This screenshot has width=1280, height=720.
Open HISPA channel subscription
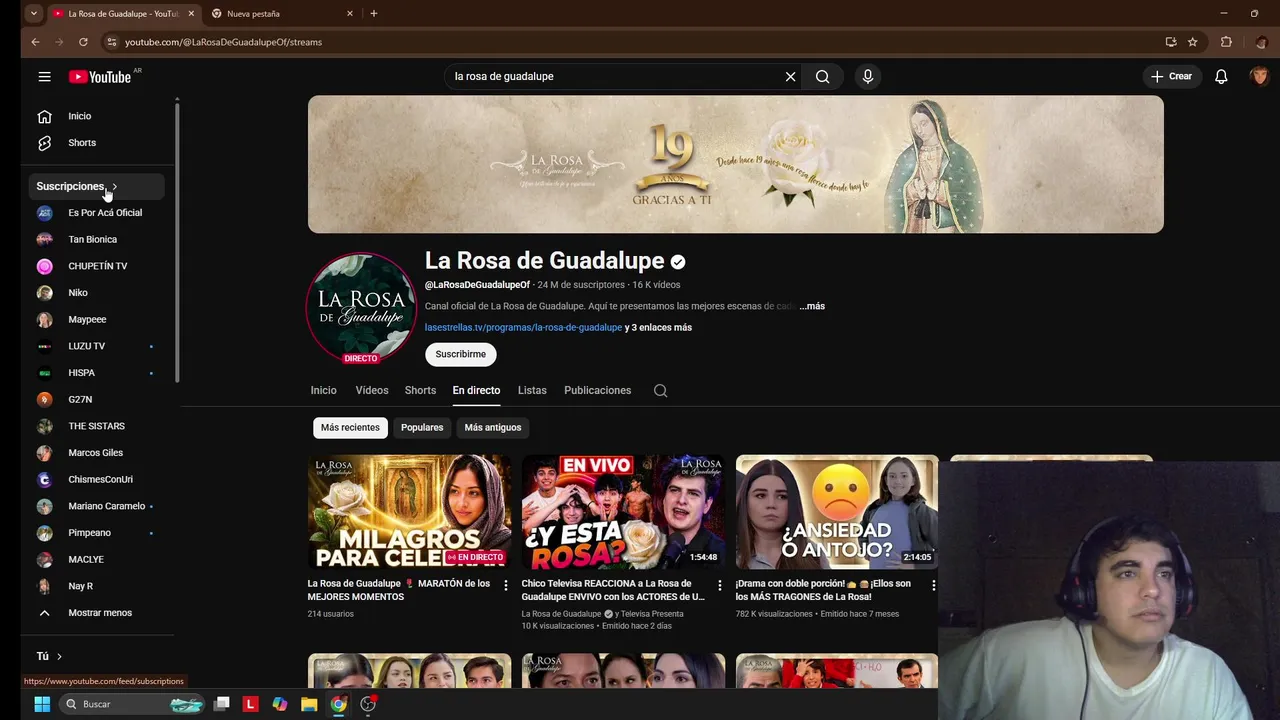click(x=96, y=373)
